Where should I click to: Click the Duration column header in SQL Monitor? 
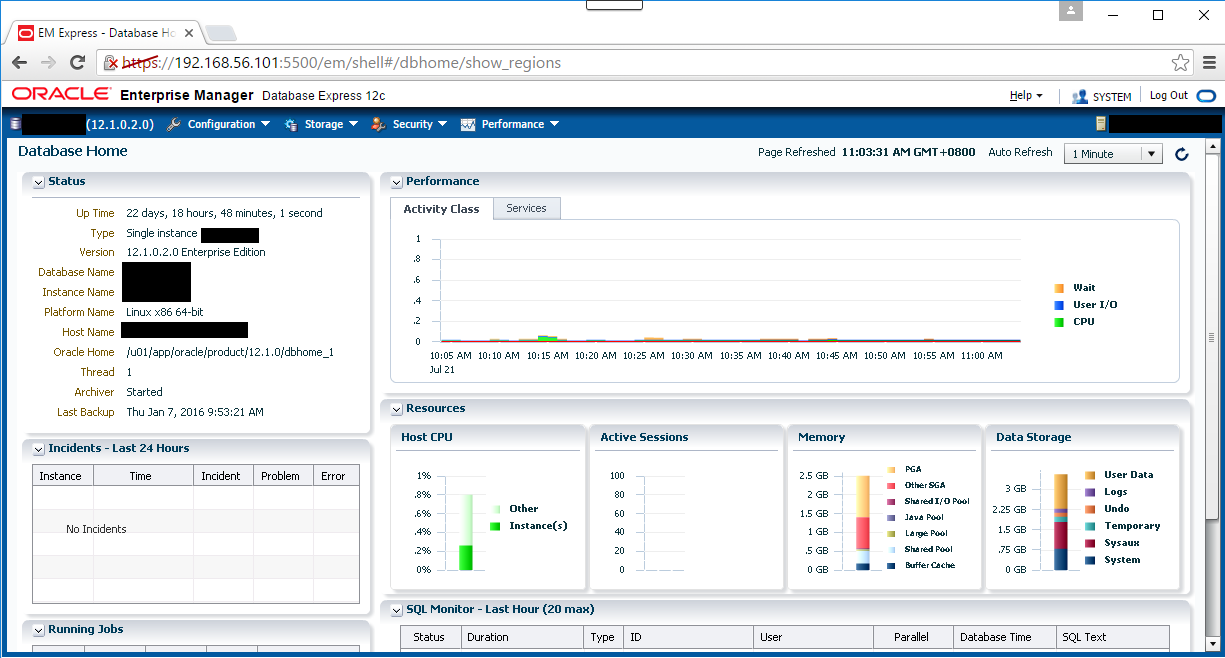click(524, 637)
